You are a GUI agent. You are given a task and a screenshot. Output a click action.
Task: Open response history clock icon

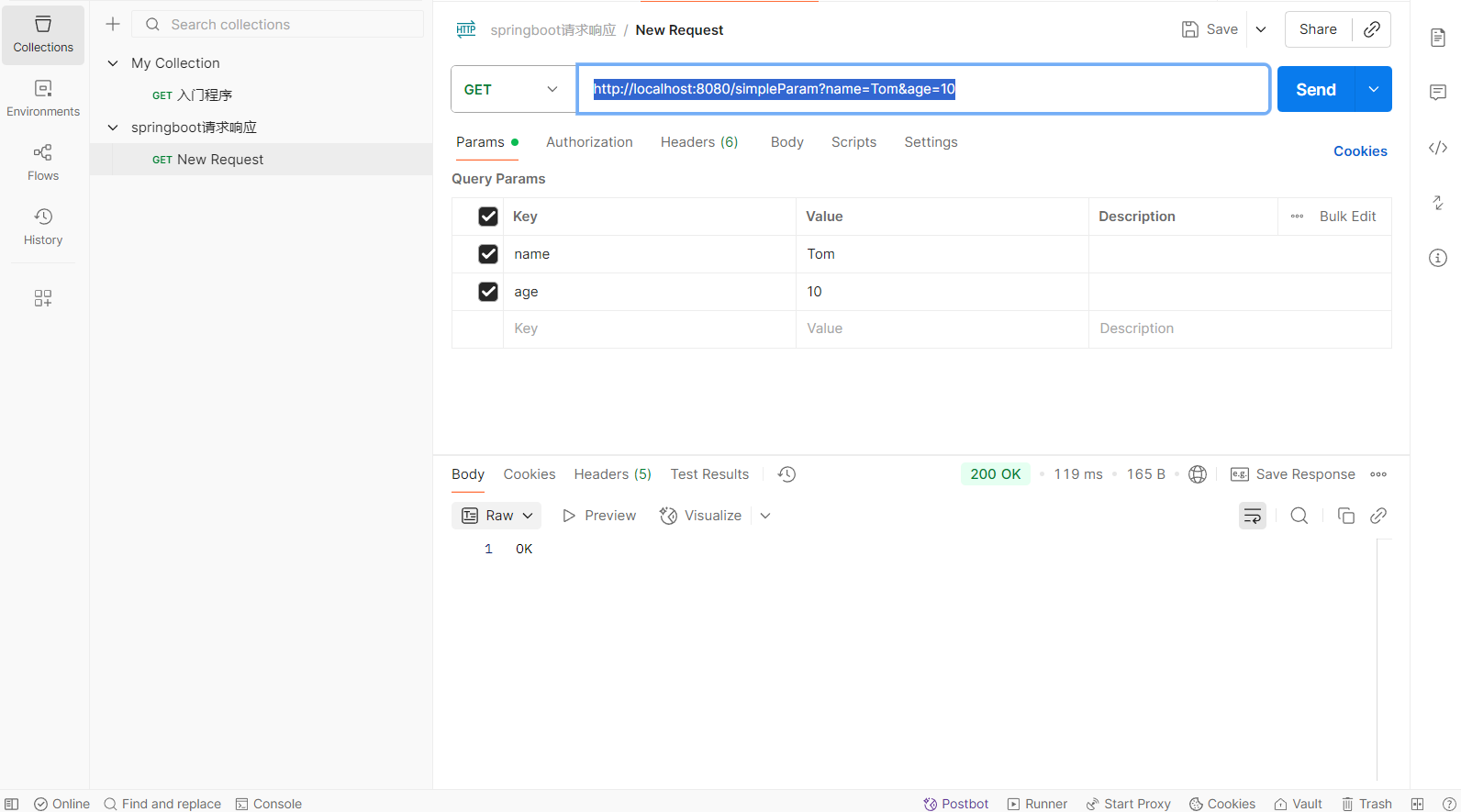(x=786, y=474)
